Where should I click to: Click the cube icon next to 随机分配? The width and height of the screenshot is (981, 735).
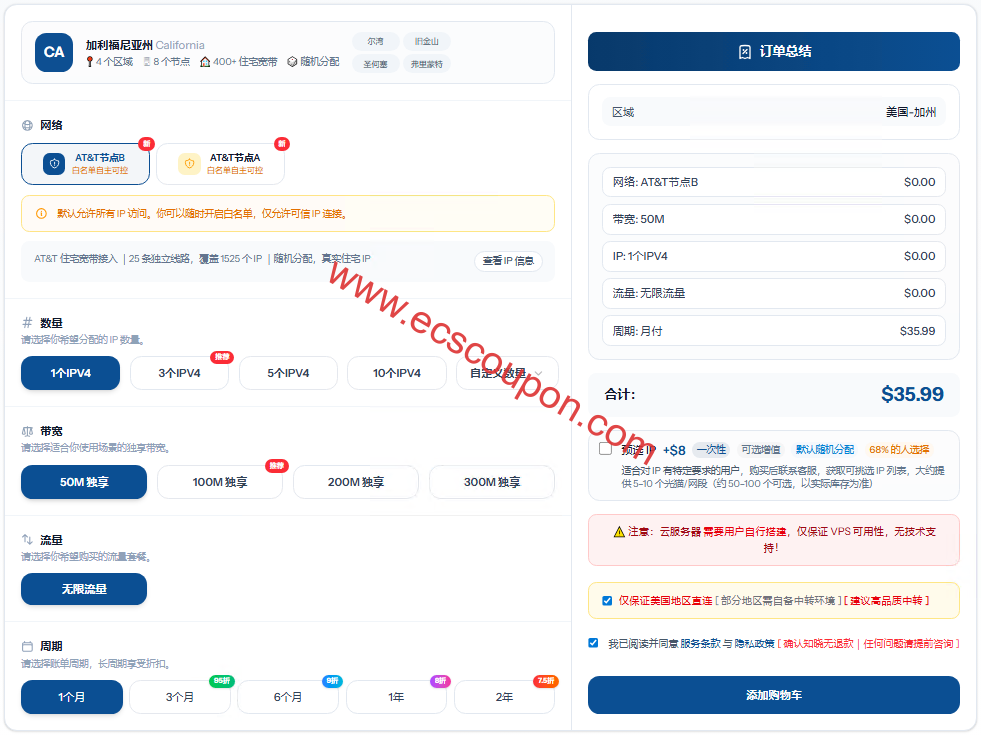pos(290,60)
